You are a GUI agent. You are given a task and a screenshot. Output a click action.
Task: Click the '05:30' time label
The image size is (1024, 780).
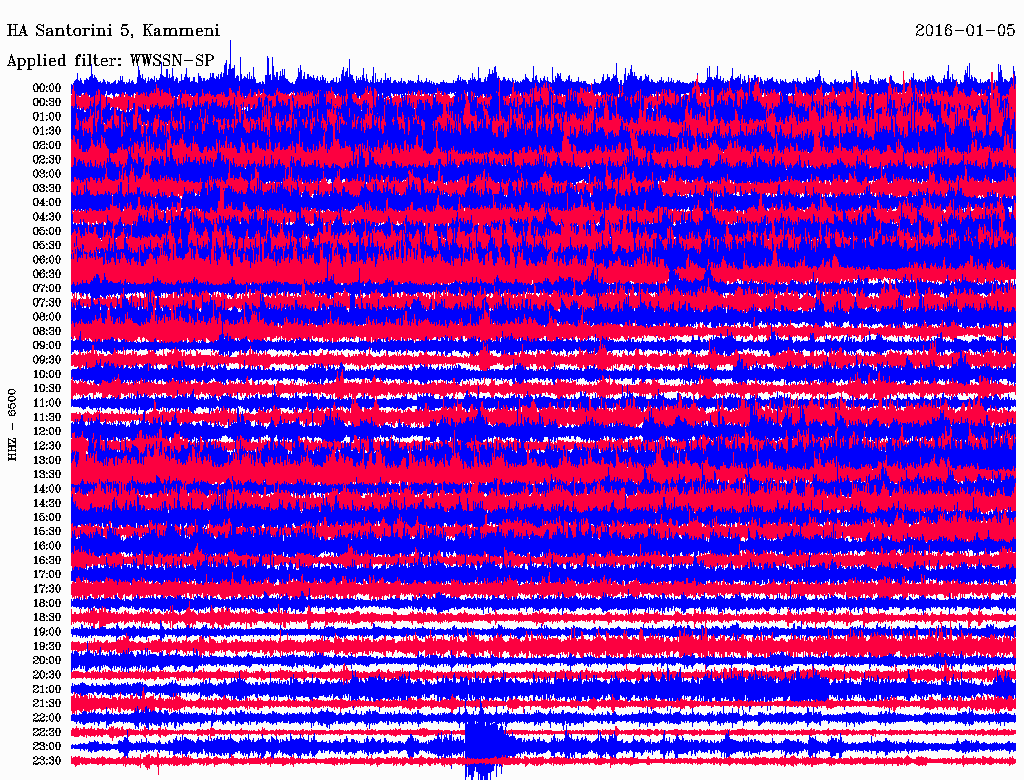[x=47, y=246]
